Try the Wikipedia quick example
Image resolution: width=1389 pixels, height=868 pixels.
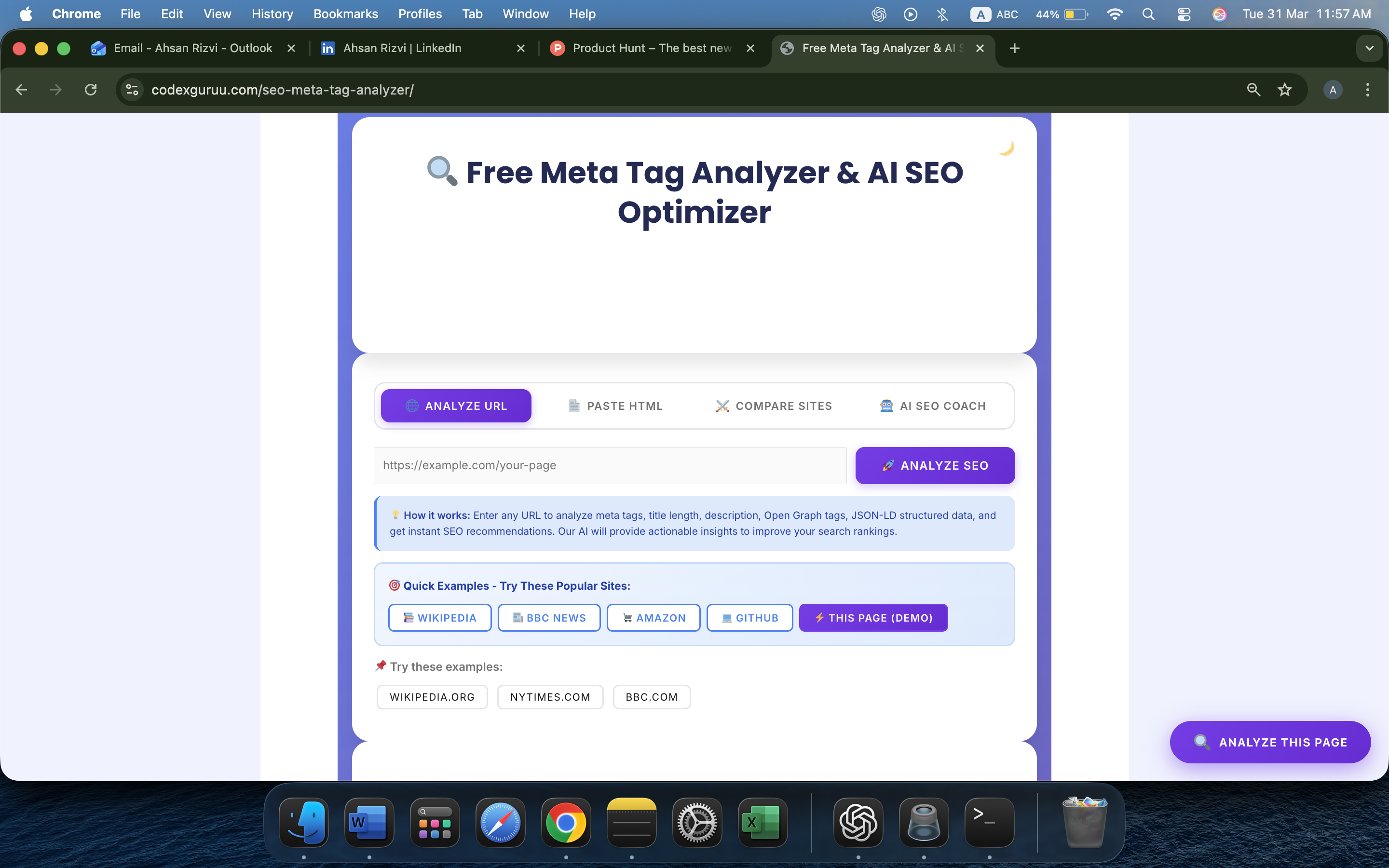[x=440, y=618]
